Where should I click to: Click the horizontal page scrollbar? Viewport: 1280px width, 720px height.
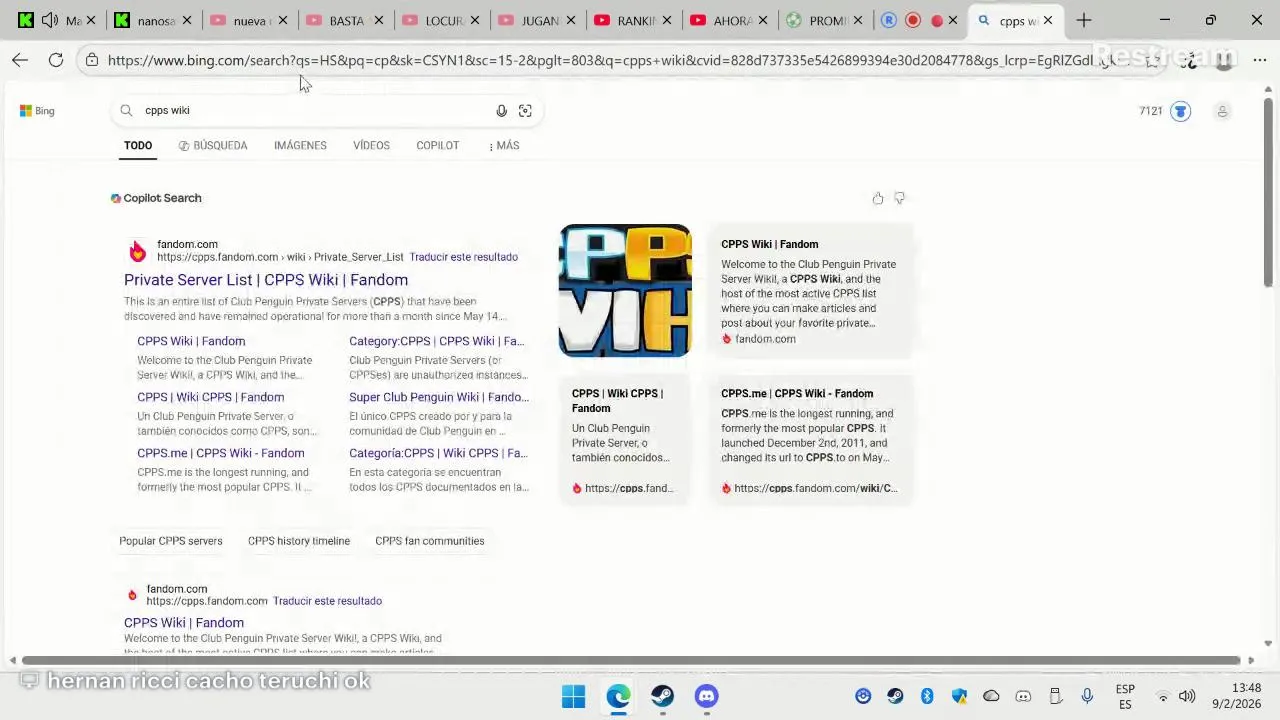pyautogui.click(x=632, y=660)
